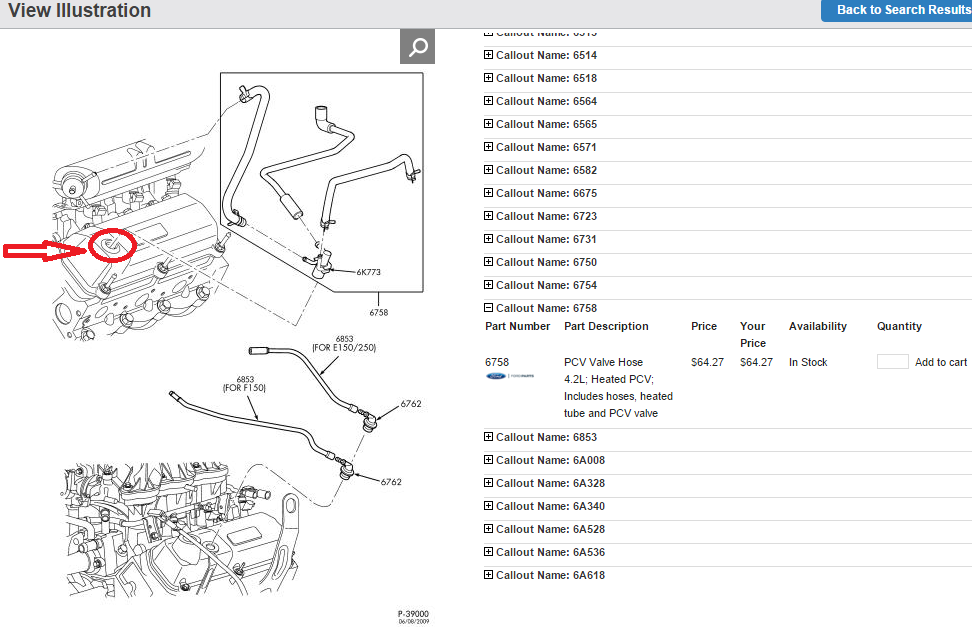Expand Callout Name 6A528
This screenshot has width=972, height=627.
pyautogui.click(x=487, y=529)
